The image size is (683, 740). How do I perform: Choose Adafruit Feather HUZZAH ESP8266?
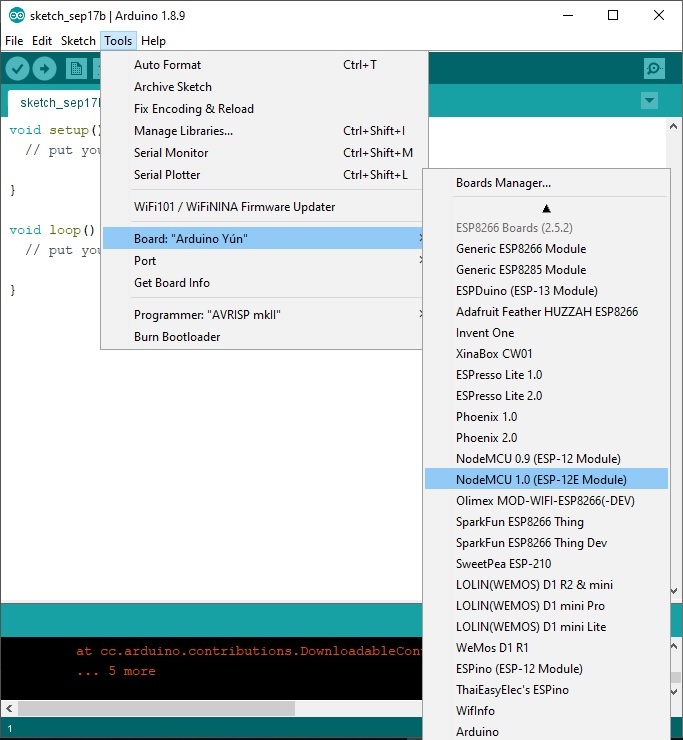[x=546, y=311]
